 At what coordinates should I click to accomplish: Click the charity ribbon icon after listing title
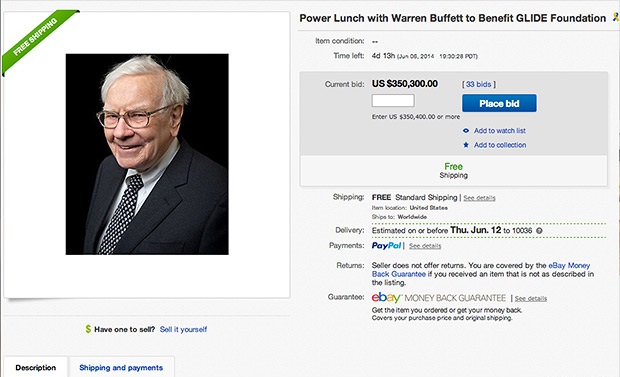616,17
